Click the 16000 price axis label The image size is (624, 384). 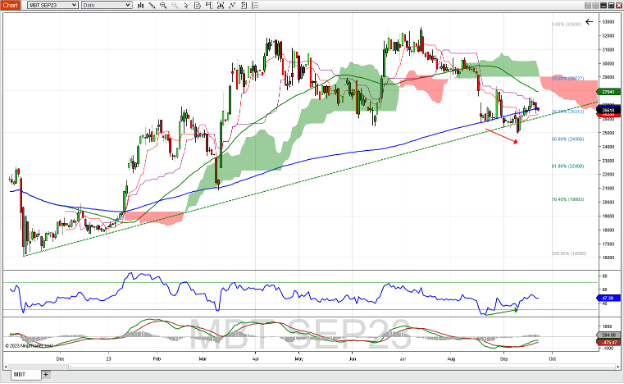coord(608,257)
